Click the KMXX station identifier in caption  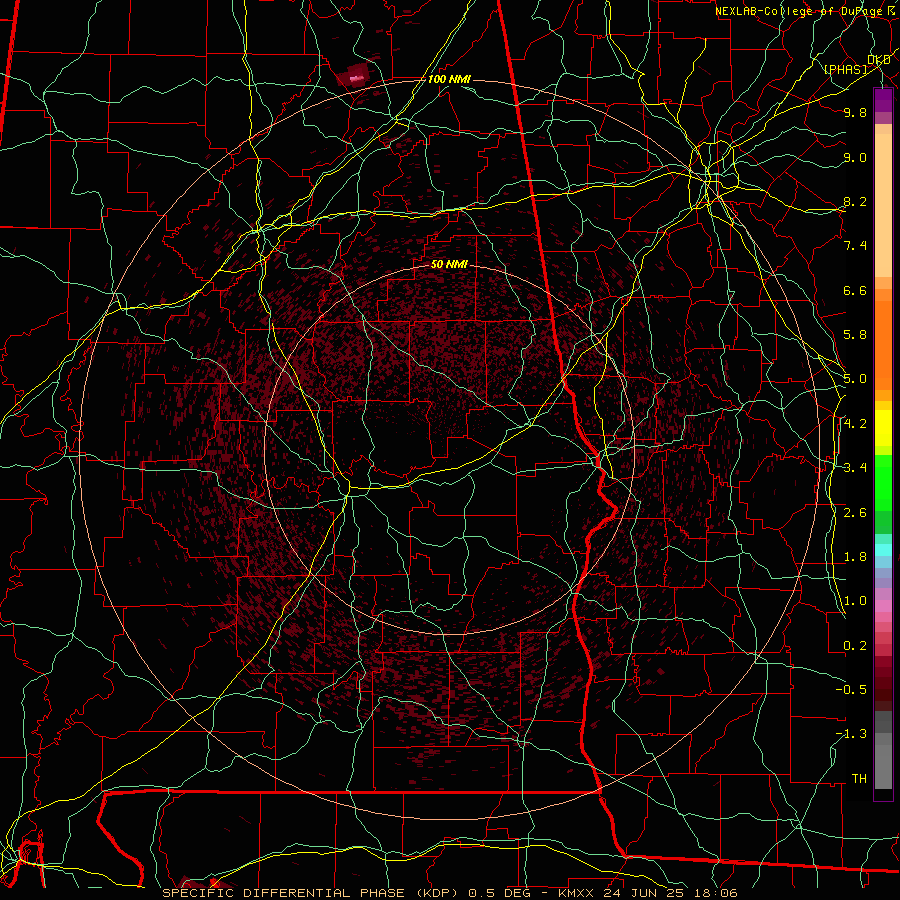pyautogui.click(x=577, y=893)
